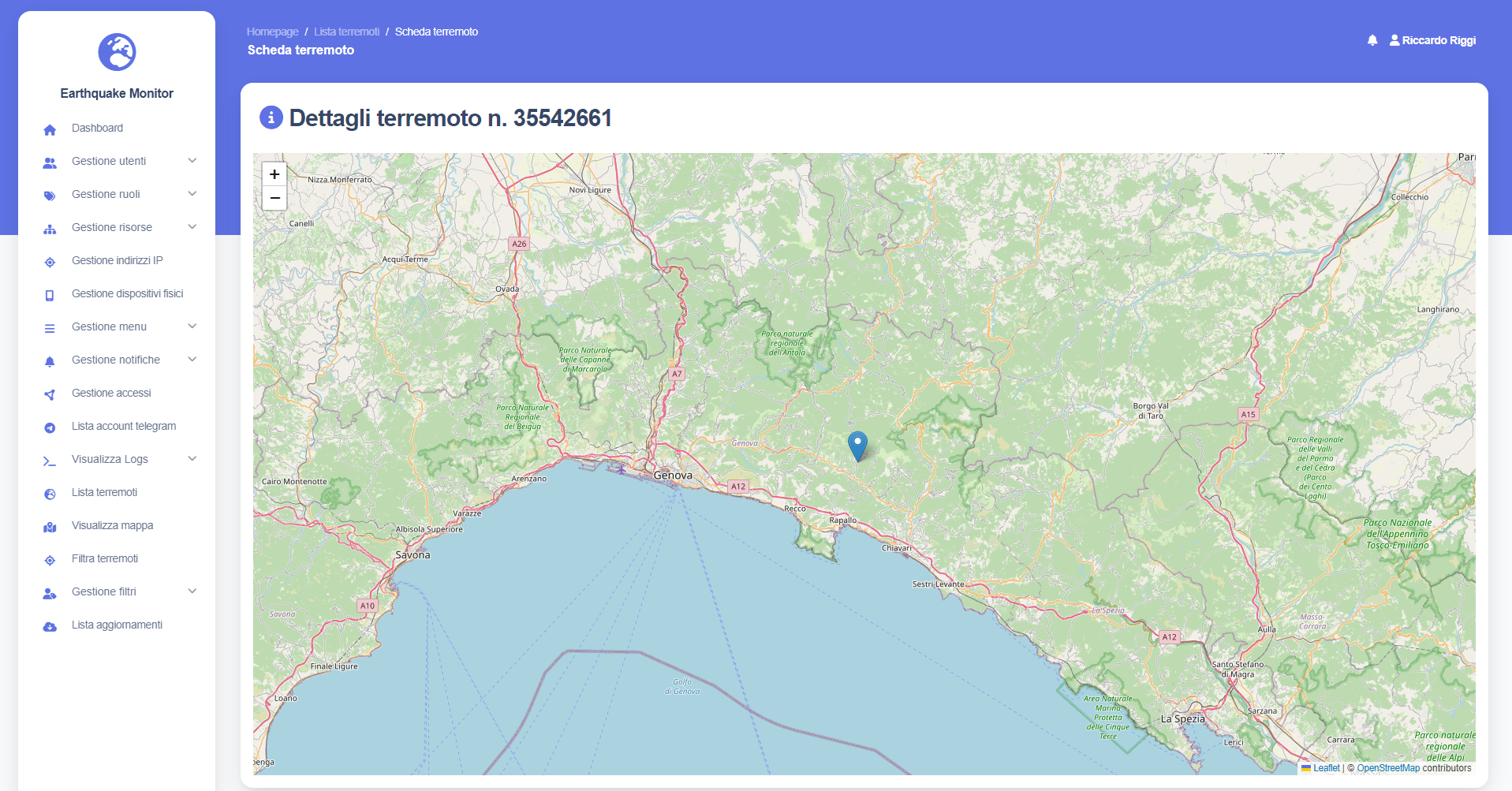Viewport: 1512px width, 791px height.
Task: Open Lista aggiornamenti page
Action: tap(117, 625)
